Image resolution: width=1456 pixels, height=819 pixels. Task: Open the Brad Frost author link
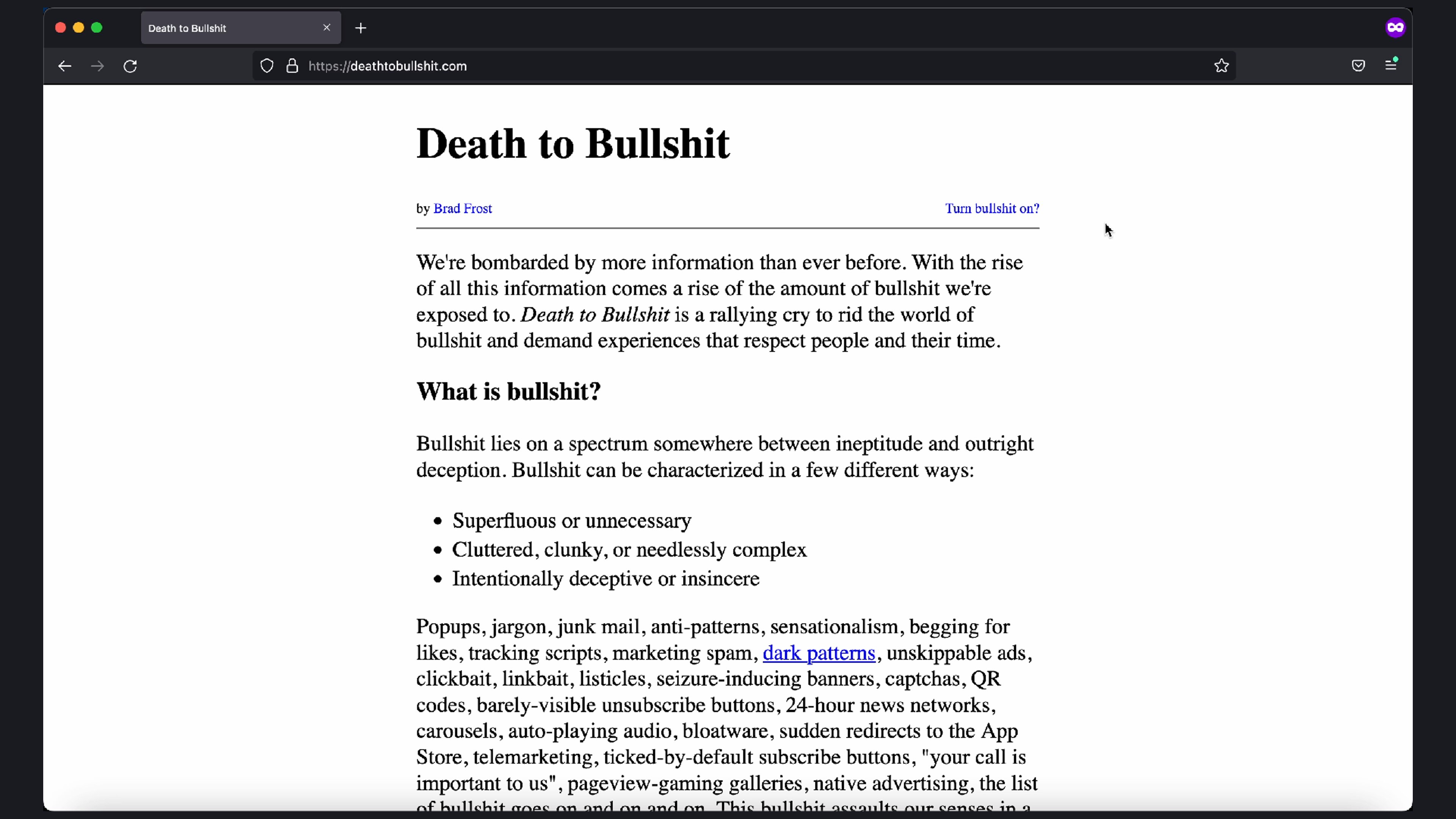(x=462, y=209)
